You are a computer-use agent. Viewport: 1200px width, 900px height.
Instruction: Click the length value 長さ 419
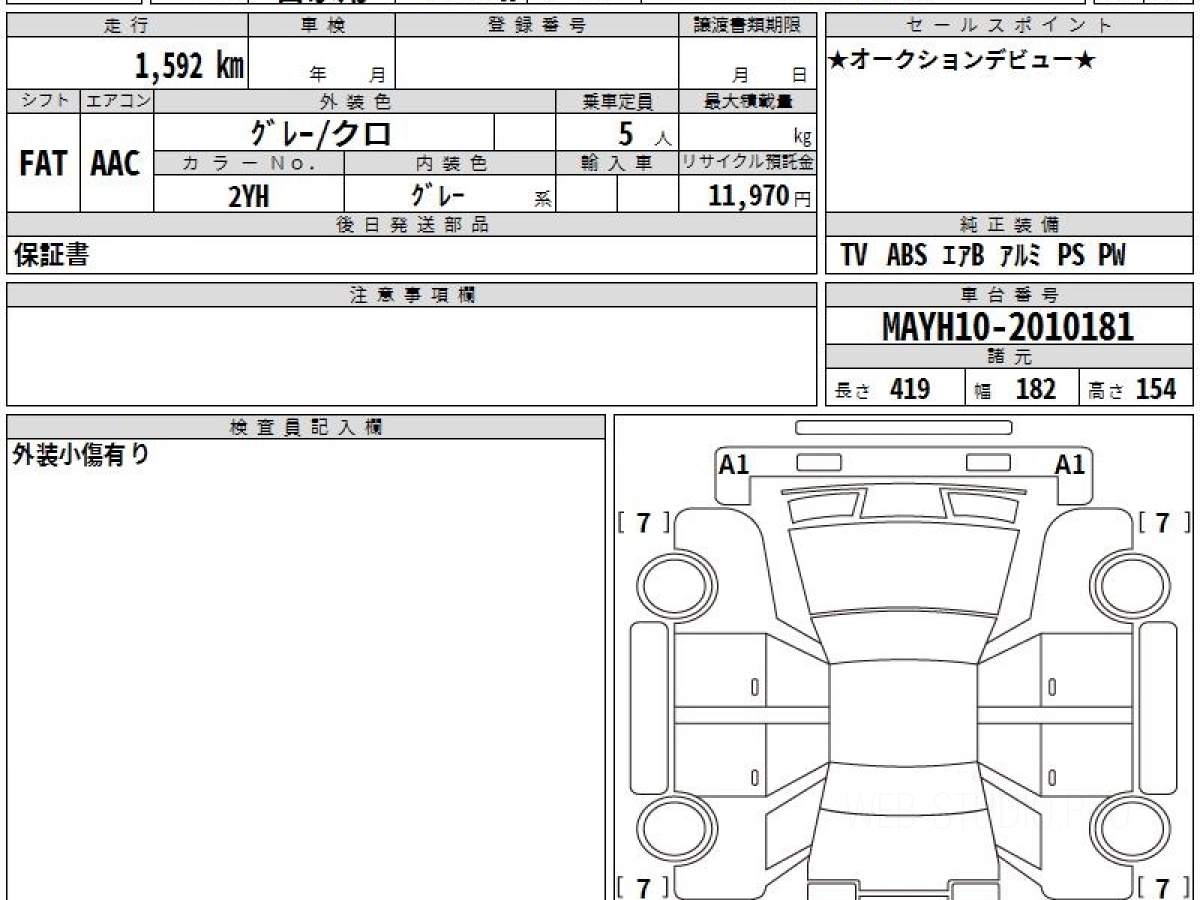[x=883, y=389]
